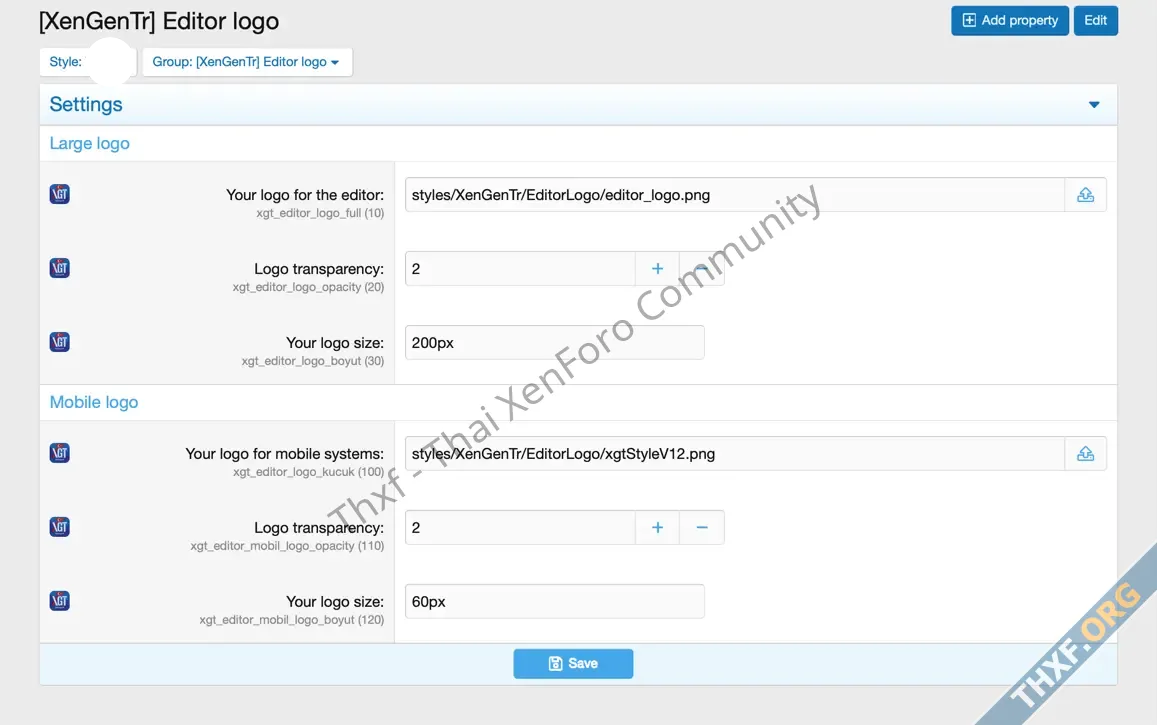
Task: Save the style properties
Action: pos(573,664)
